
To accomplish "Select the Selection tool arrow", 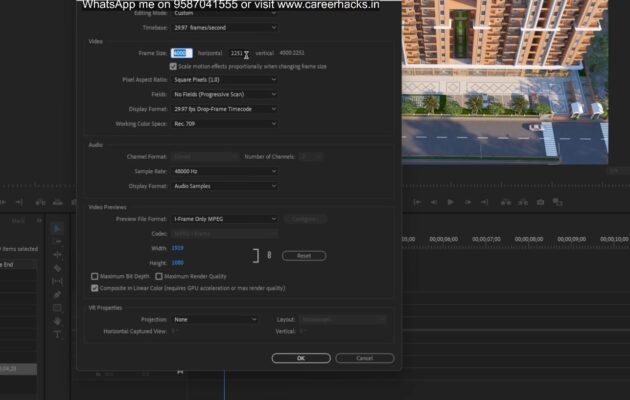I will coord(57,229).
